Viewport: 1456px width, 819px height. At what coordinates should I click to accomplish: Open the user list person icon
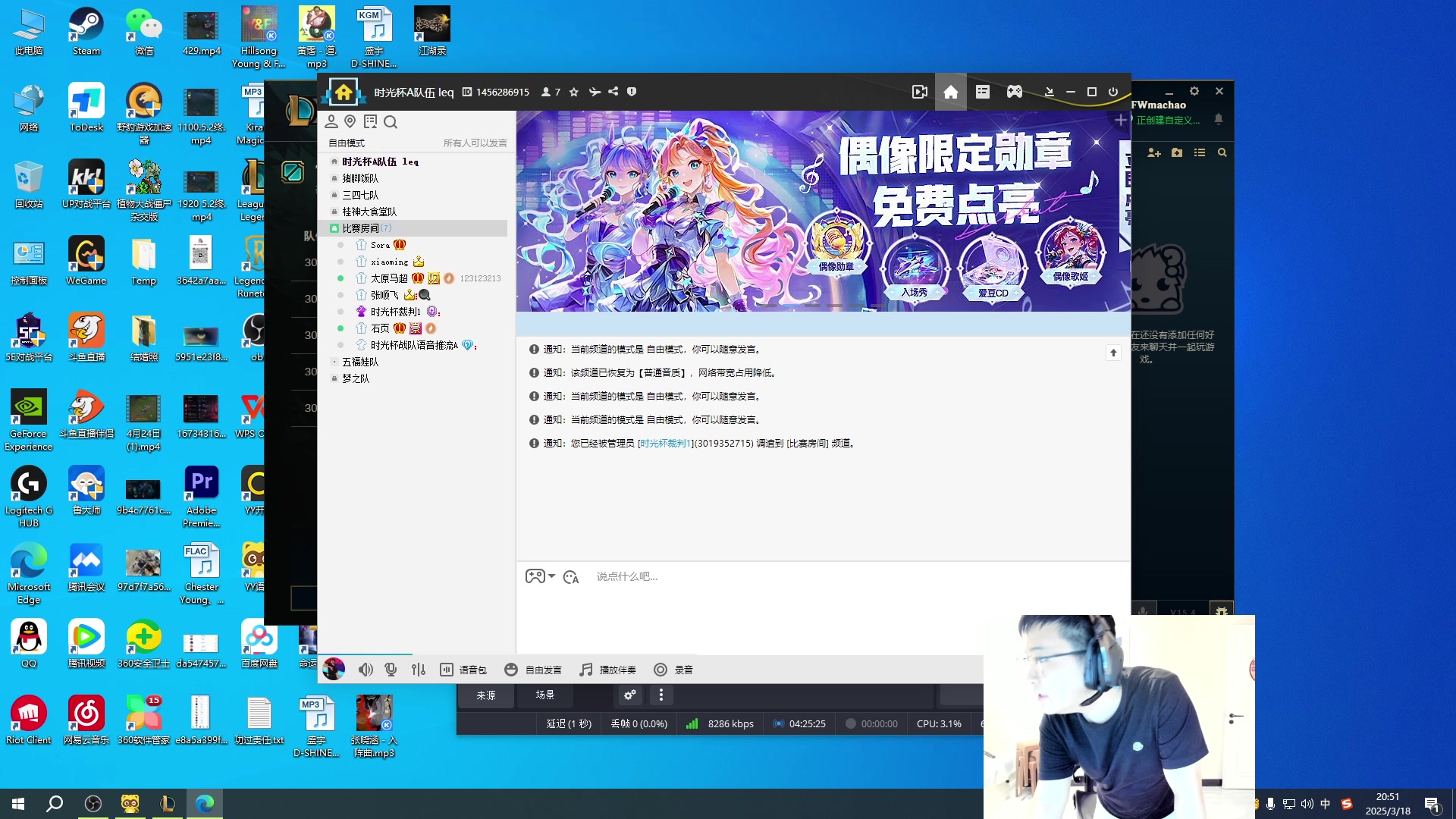331,121
